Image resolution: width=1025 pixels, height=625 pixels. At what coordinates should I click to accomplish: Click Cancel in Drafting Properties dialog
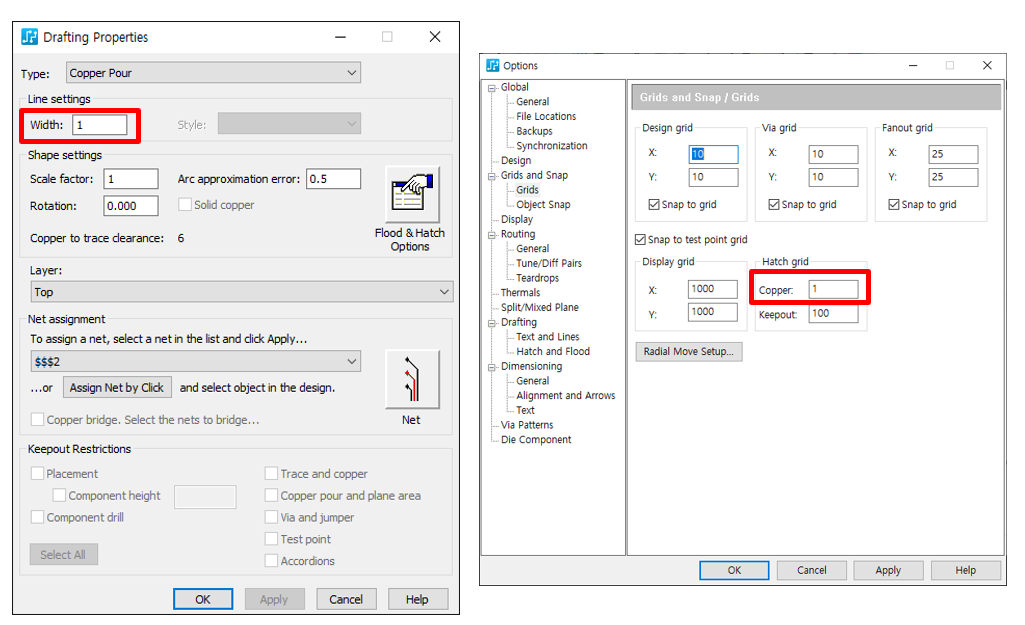click(x=346, y=599)
